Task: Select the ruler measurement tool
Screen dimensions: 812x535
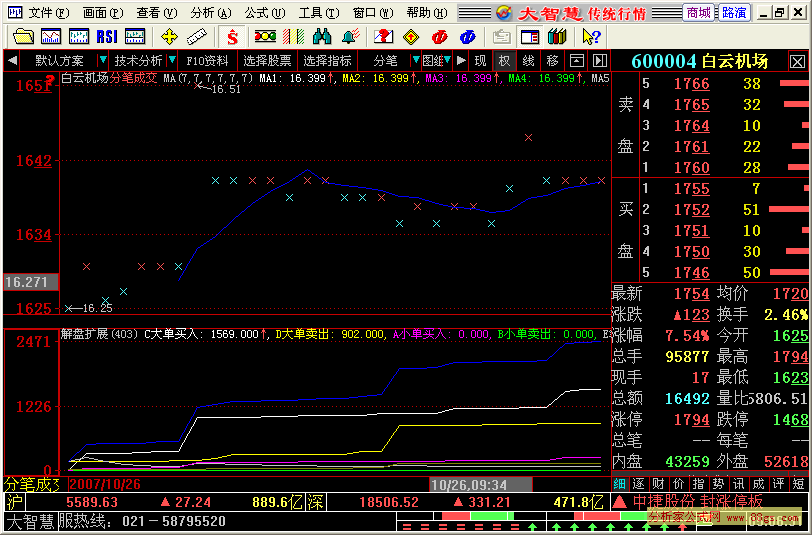Action: [197, 37]
